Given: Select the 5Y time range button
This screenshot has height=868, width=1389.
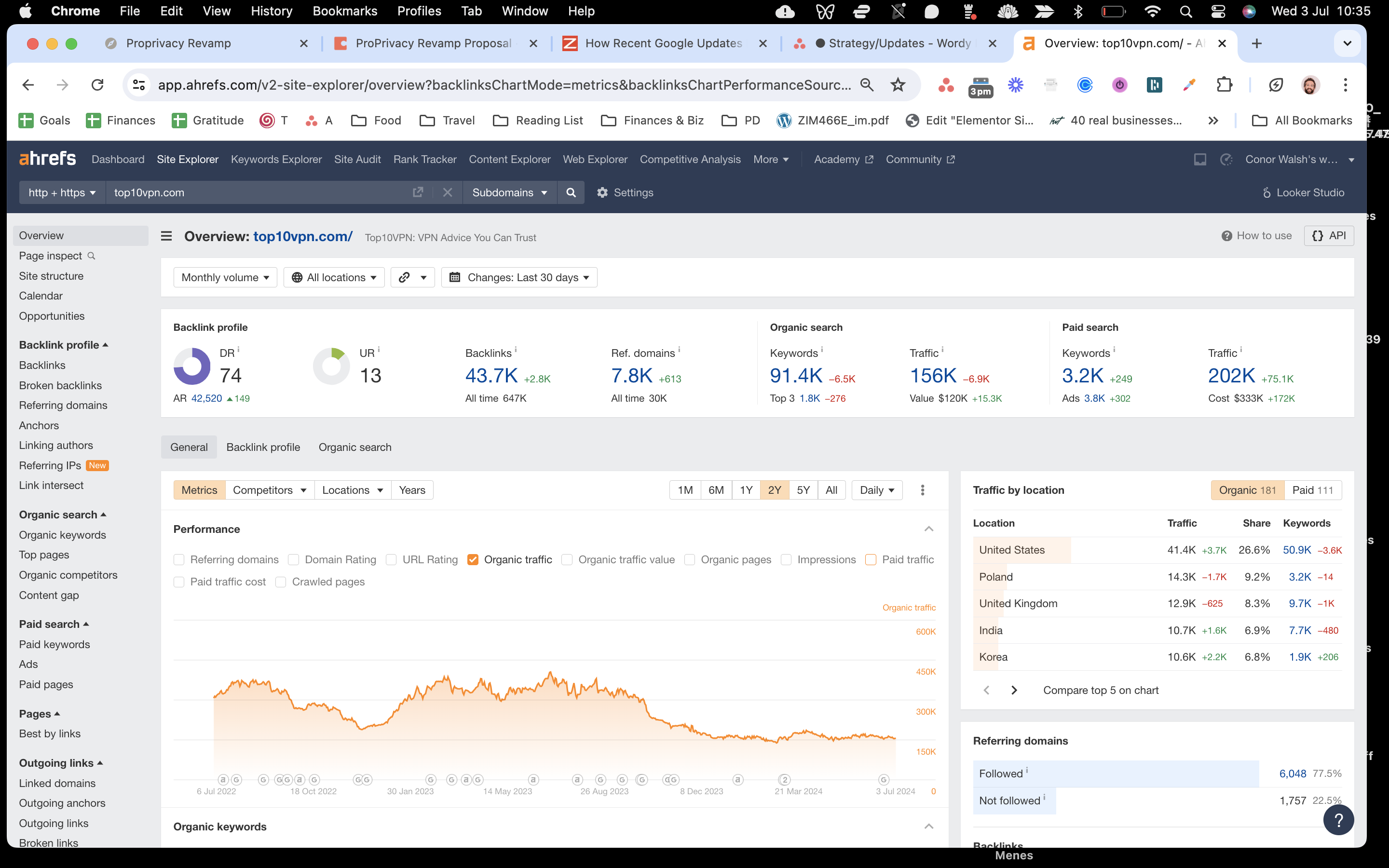Looking at the screenshot, I should click(803, 489).
